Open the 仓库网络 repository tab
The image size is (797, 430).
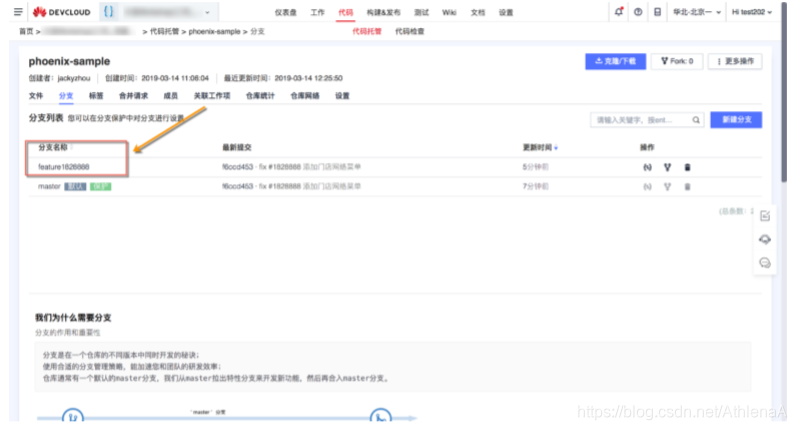(304, 96)
